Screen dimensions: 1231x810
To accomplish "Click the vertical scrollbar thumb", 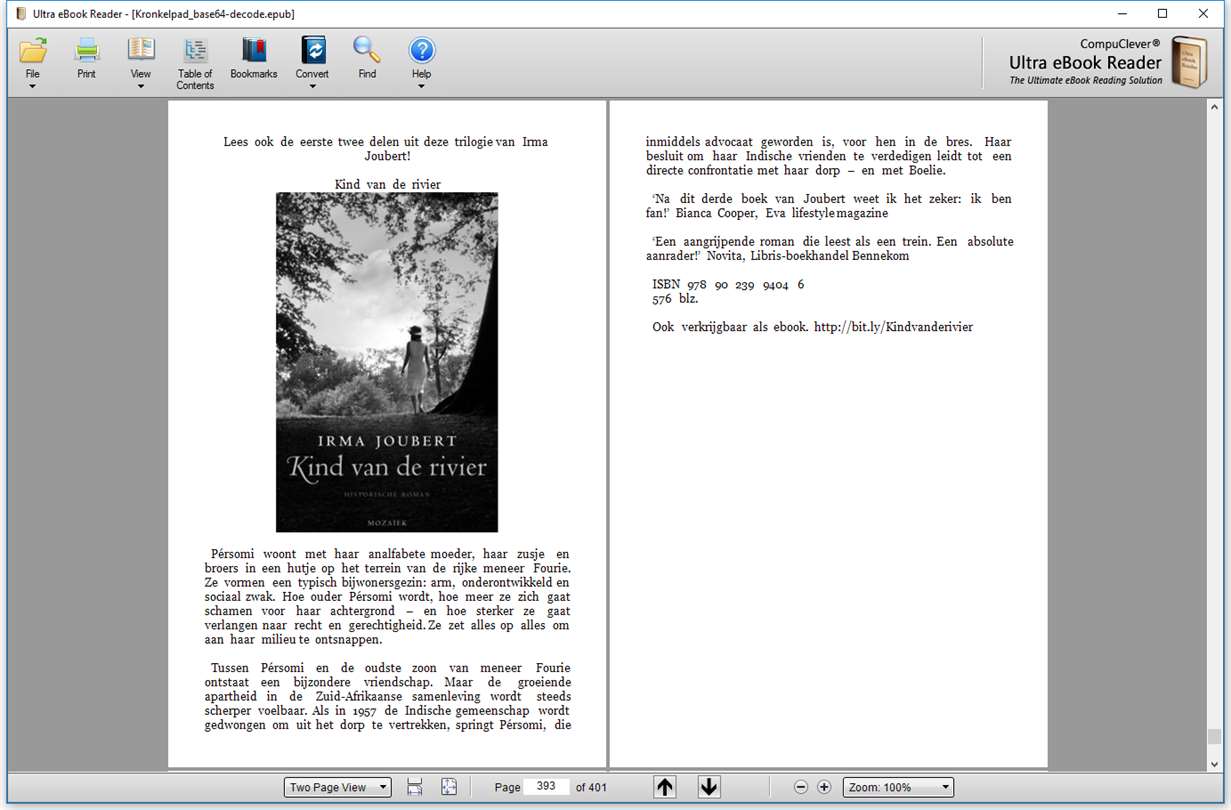I will point(1214,737).
